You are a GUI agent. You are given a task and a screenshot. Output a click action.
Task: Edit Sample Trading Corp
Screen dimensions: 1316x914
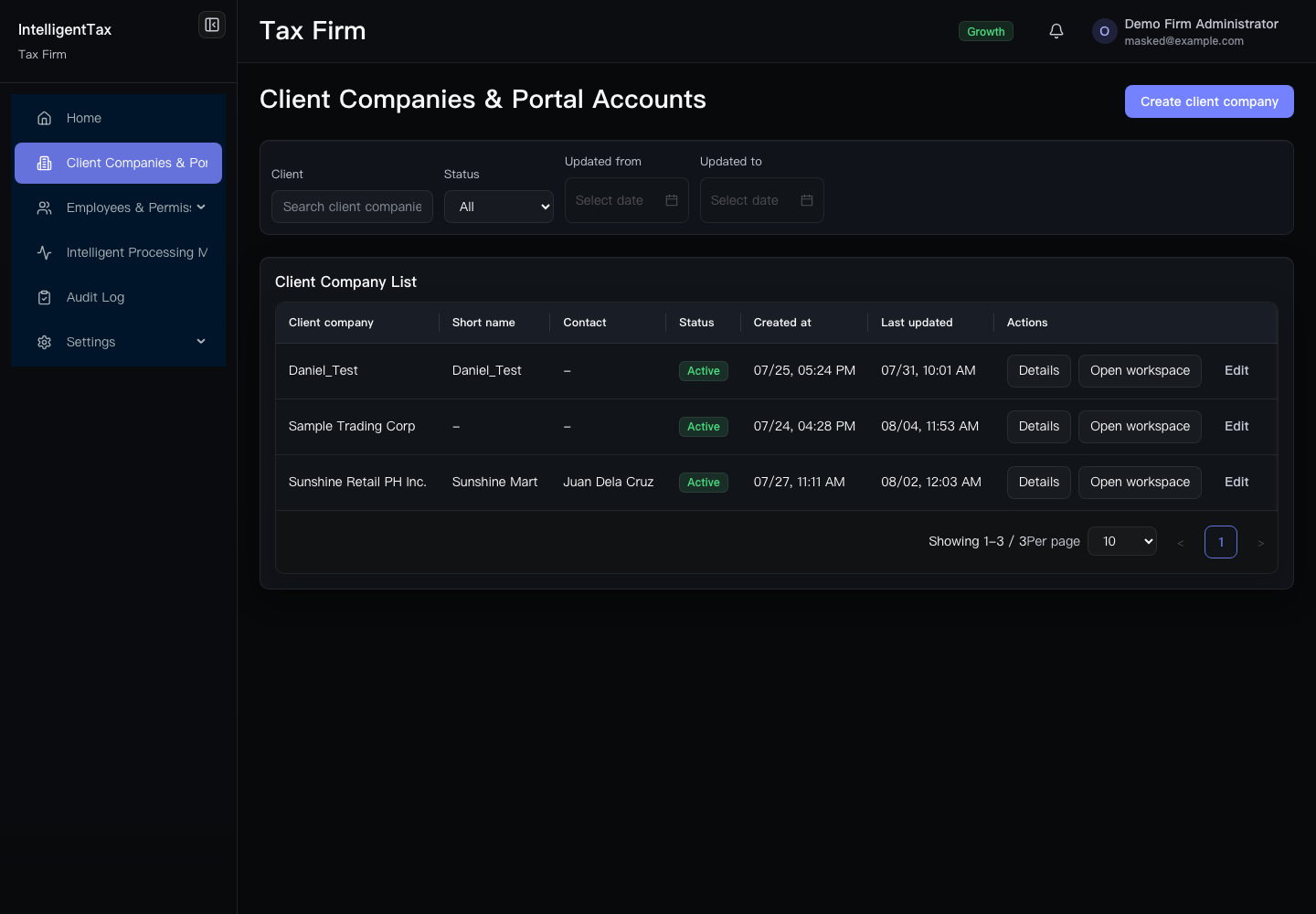[x=1236, y=427]
